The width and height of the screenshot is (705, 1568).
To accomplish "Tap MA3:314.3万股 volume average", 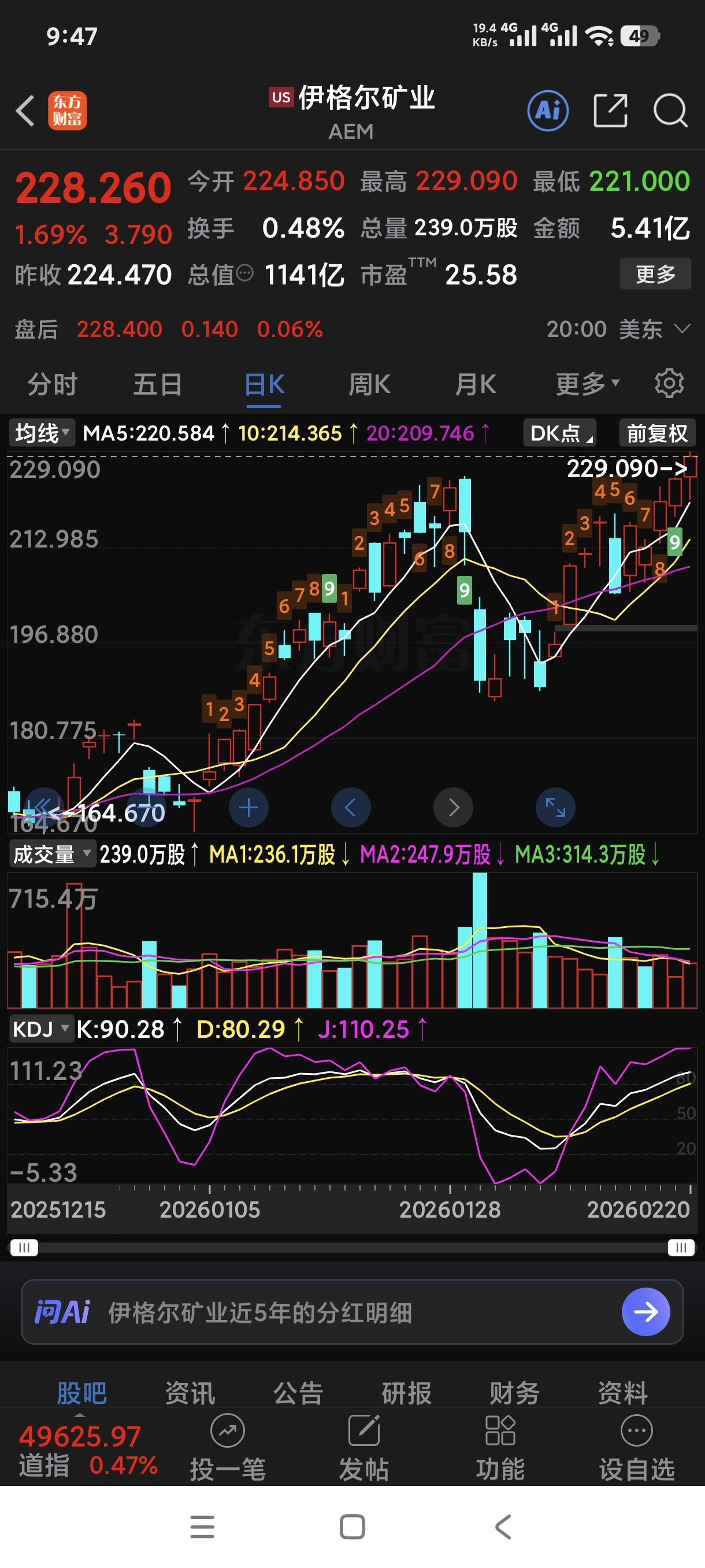I will pos(580,854).
